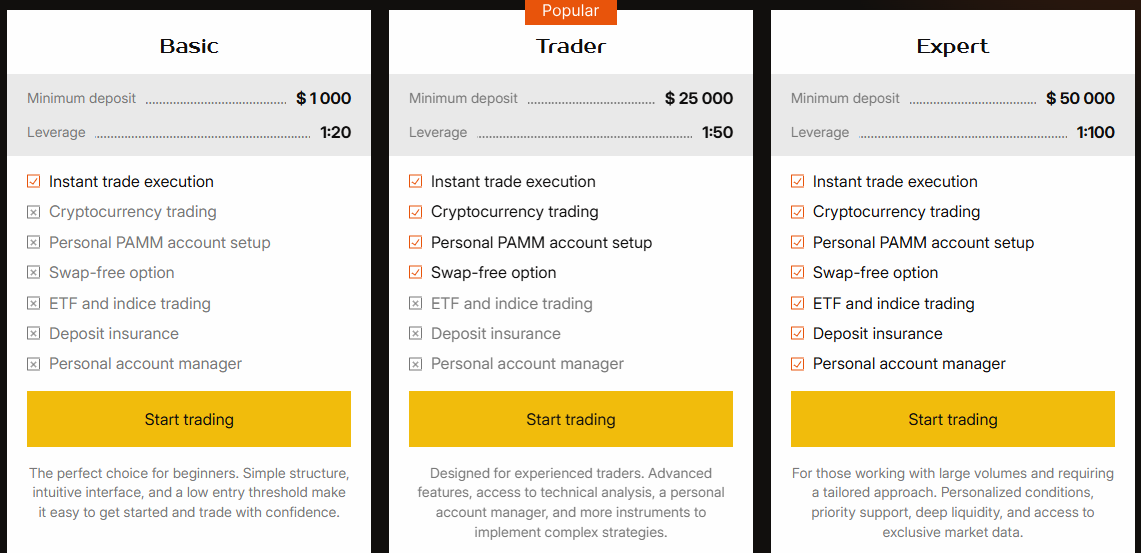Screen dimensions: 1141x553
Task: Click Trader's ETF and indice trading cross icon
Action: [x=415, y=303]
